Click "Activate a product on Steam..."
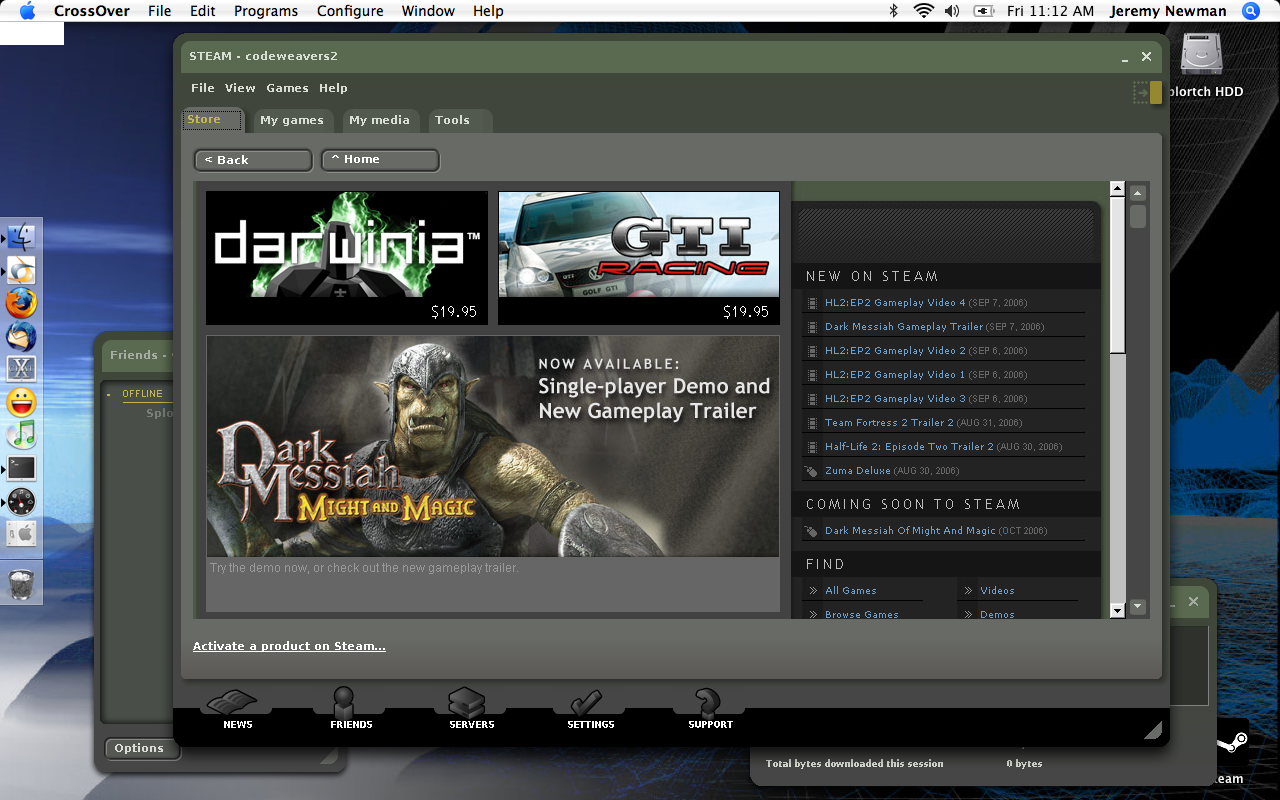This screenshot has height=800, width=1280. pyautogui.click(x=289, y=646)
